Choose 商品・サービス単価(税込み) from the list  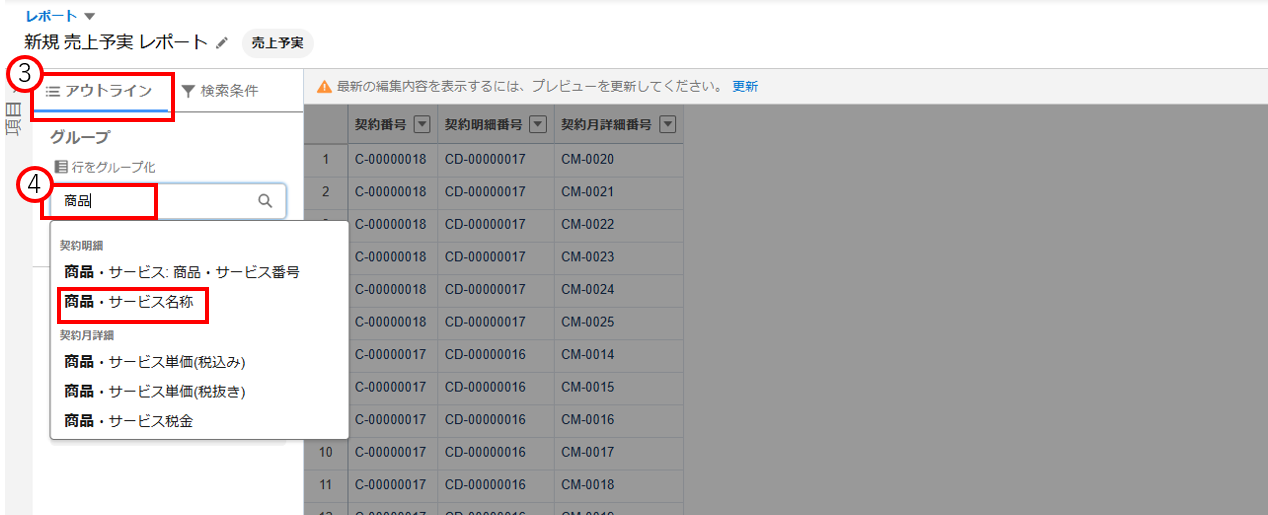(155, 362)
